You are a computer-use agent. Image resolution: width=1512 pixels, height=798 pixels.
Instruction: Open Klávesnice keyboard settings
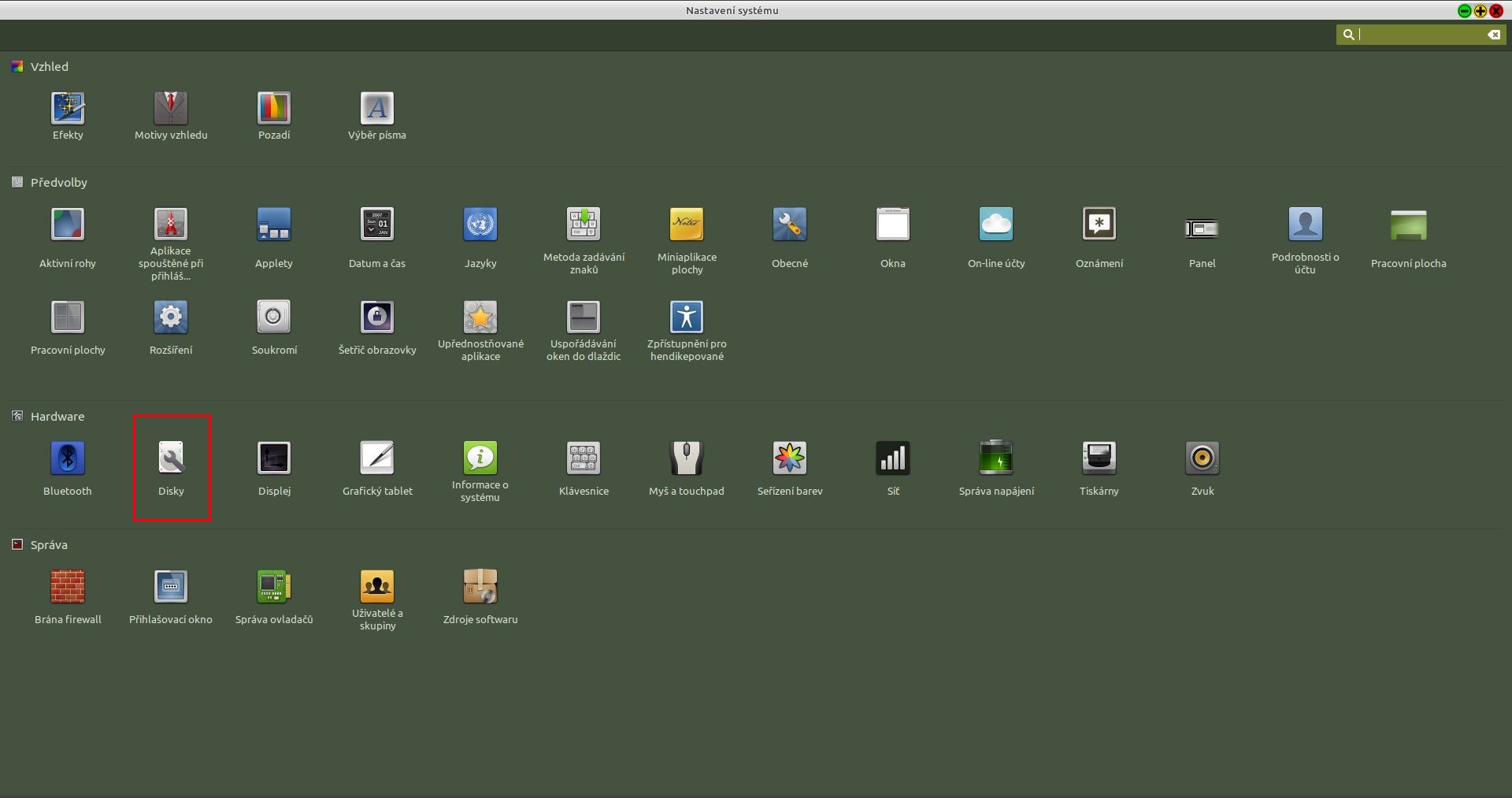coord(584,458)
